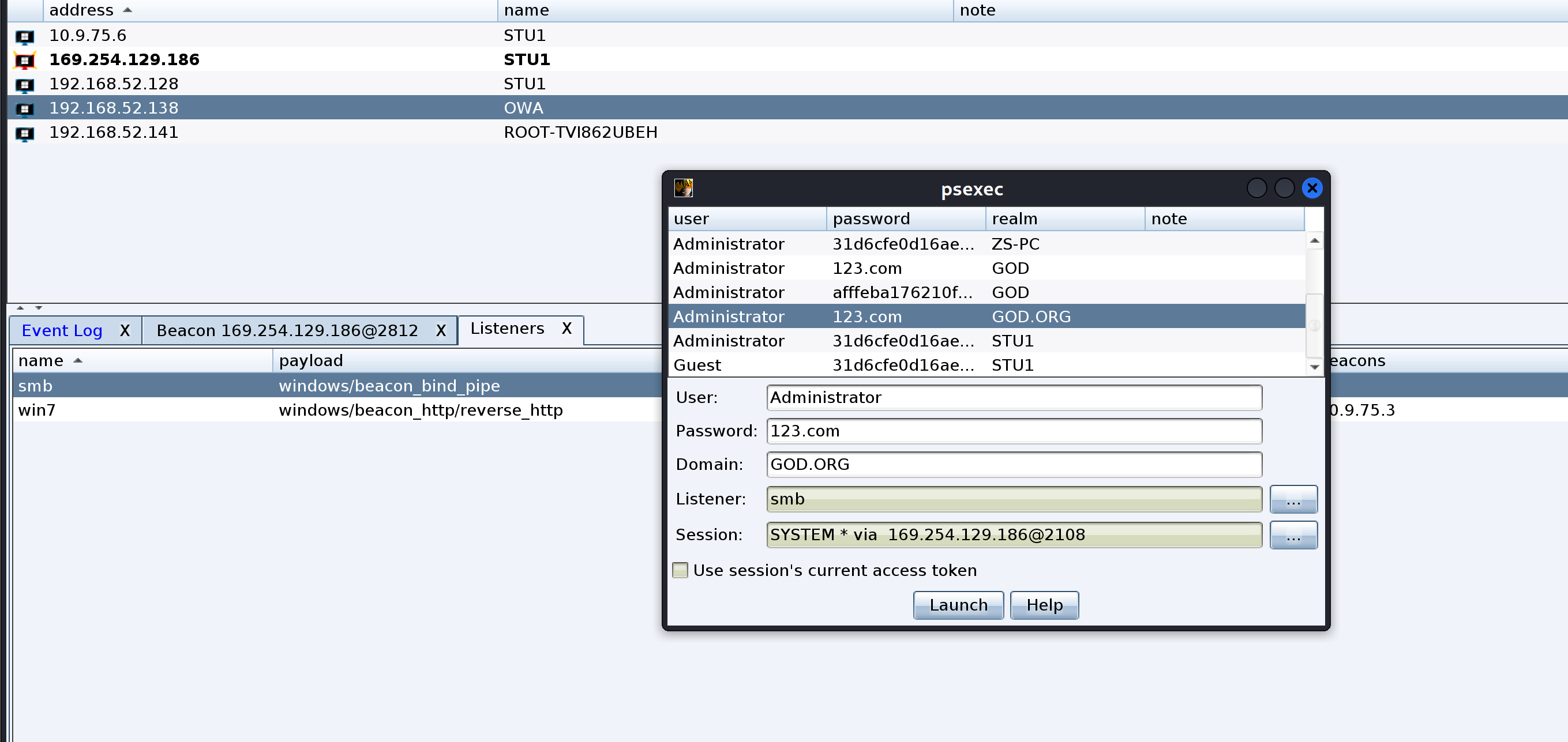This screenshot has height=742, width=1568.
Task: Click the psexec dialog application icon
Action: (683, 188)
